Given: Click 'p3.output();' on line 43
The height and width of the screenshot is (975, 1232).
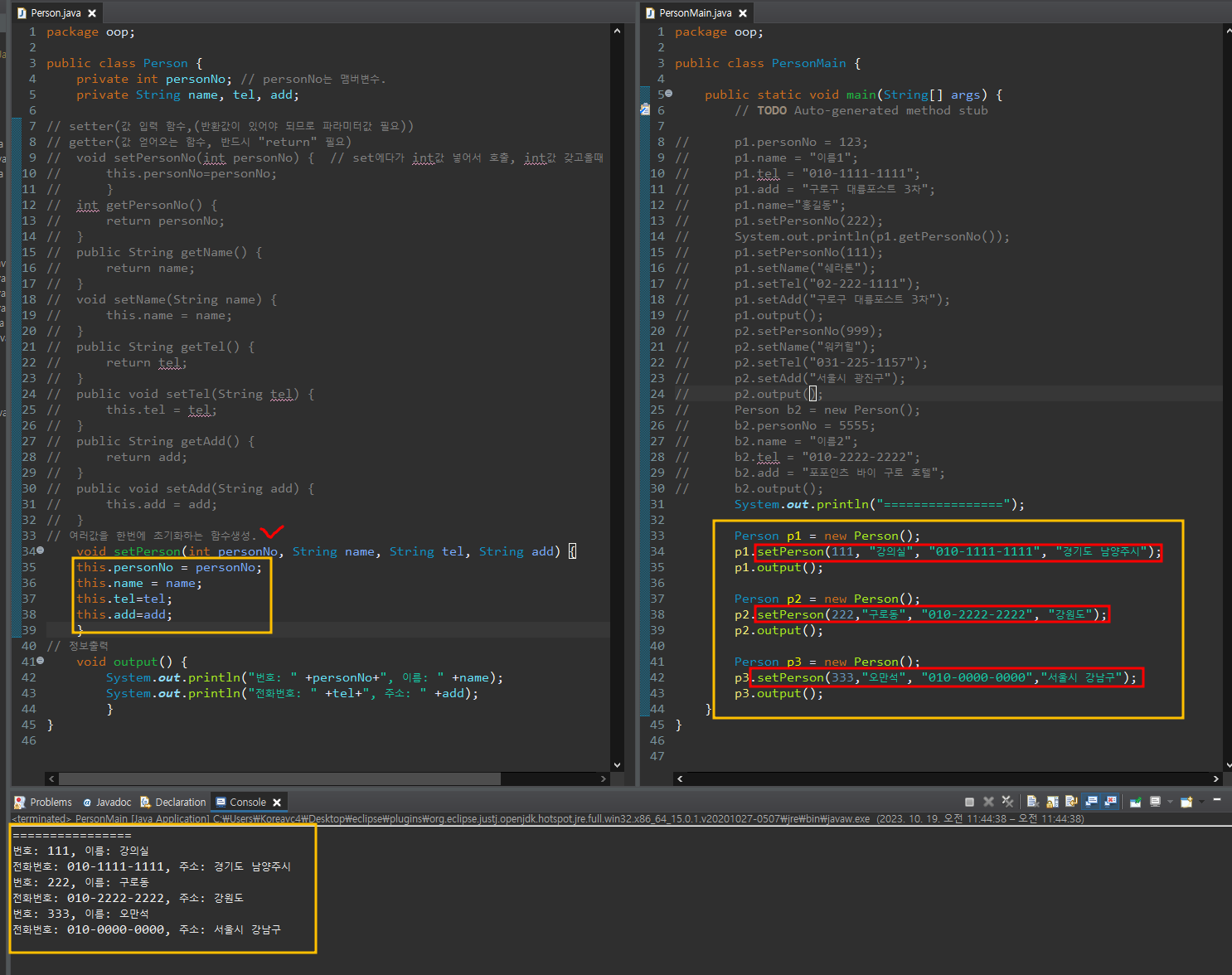Looking at the screenshot, I should (x=779, y=693).
